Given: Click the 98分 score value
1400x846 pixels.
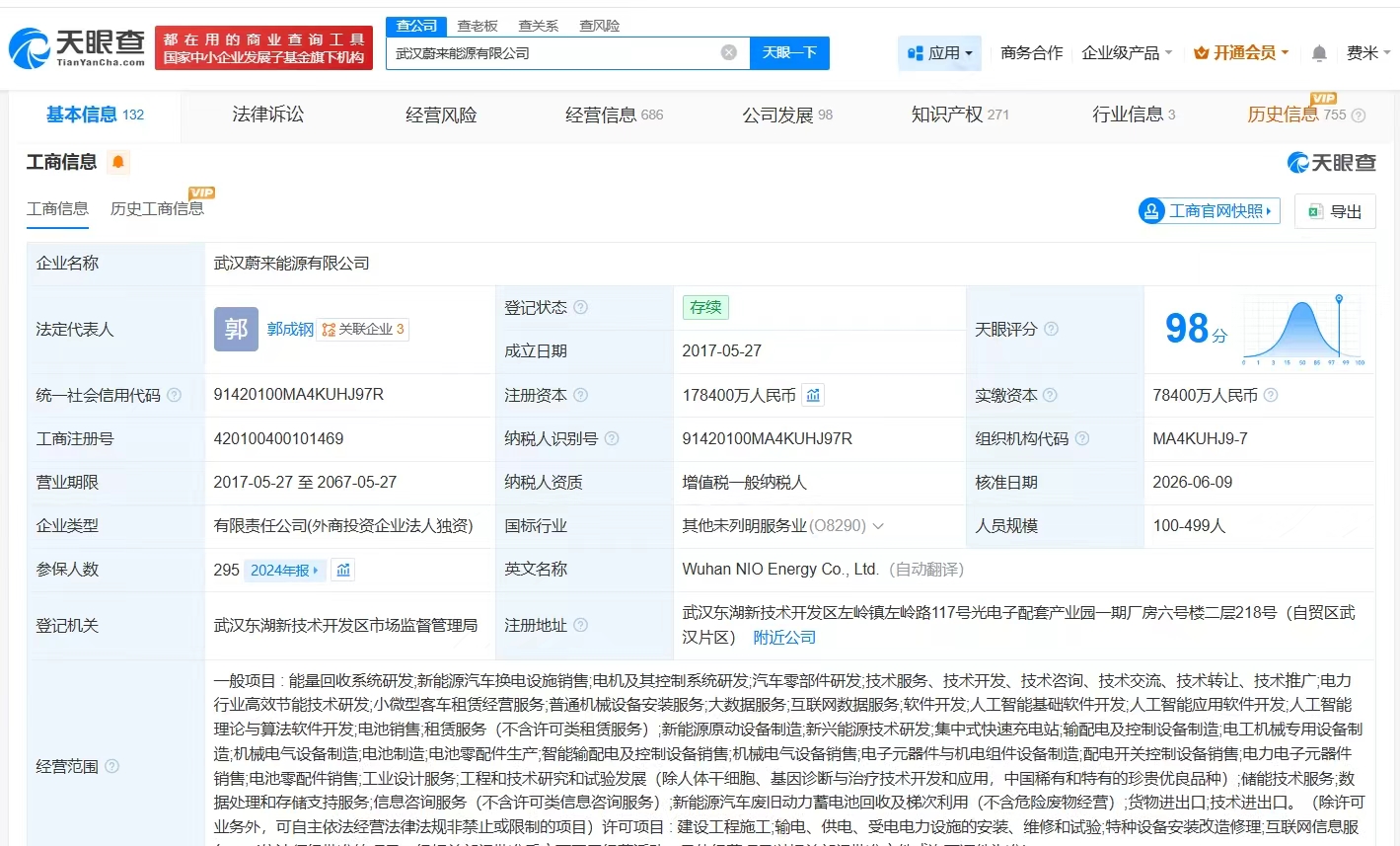Looking at the screenshot, I should pyautogui.click(x=1196, y=329).
